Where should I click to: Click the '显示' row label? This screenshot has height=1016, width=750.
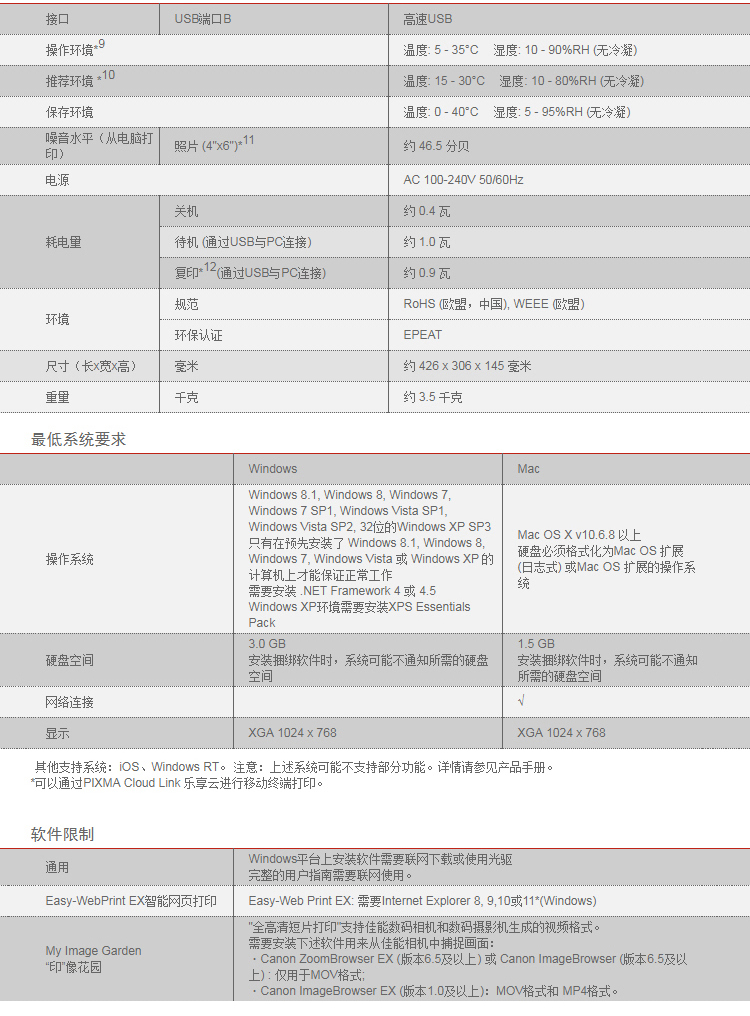click(x=57, y=734)
